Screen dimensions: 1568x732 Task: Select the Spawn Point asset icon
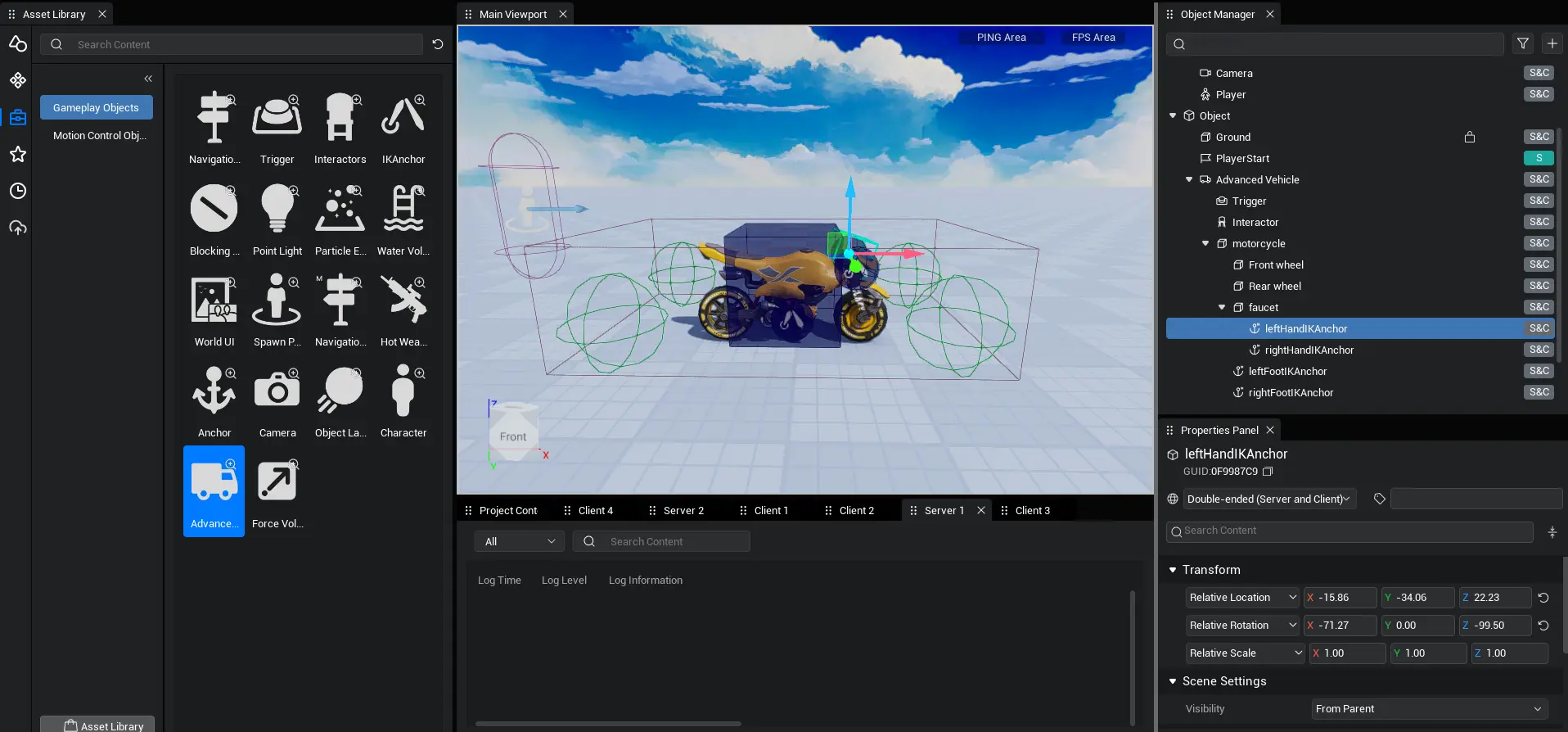[x=277, y=300]
